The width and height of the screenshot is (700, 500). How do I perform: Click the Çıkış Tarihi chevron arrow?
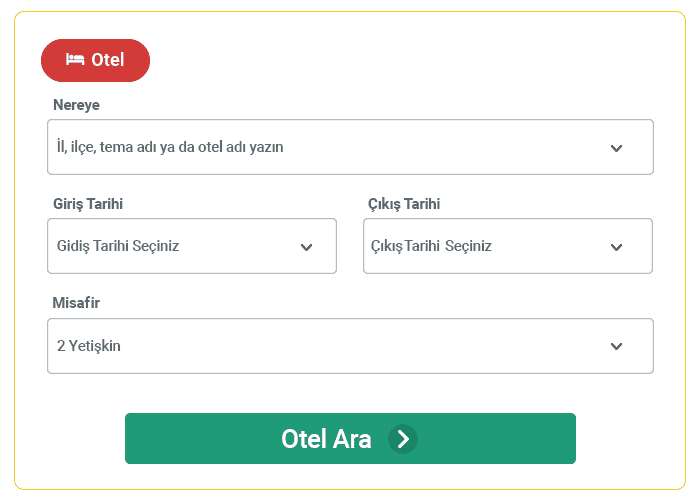coord(617,247)
